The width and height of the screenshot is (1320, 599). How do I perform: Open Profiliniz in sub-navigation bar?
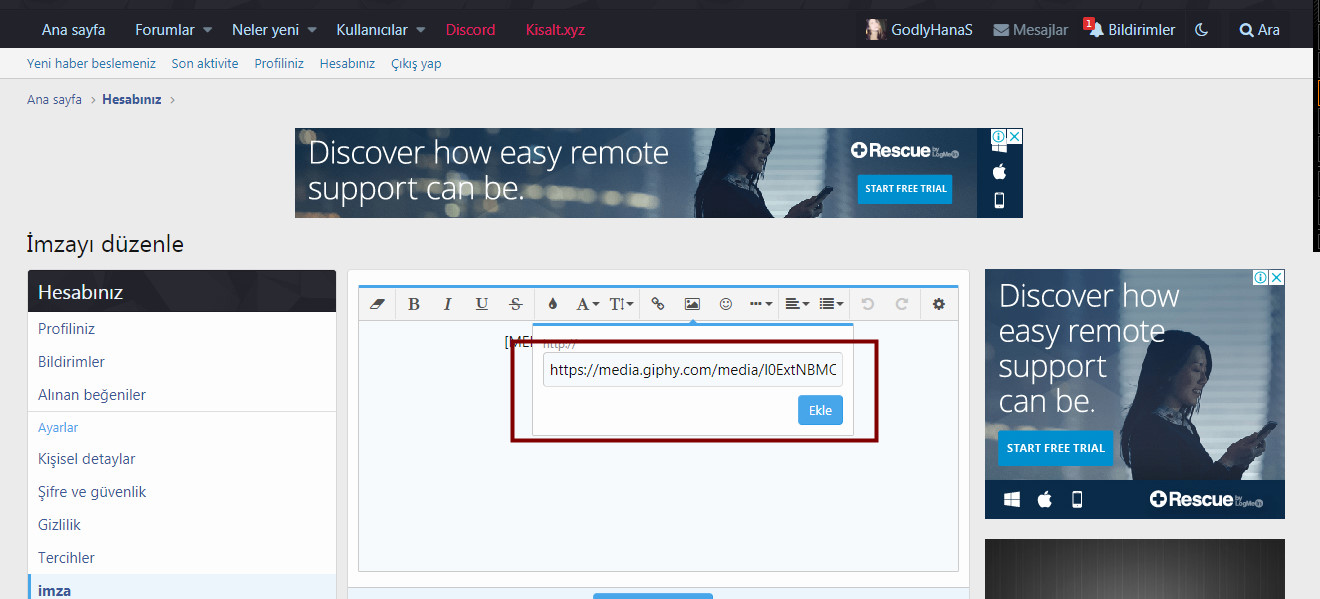coord(279,63)
